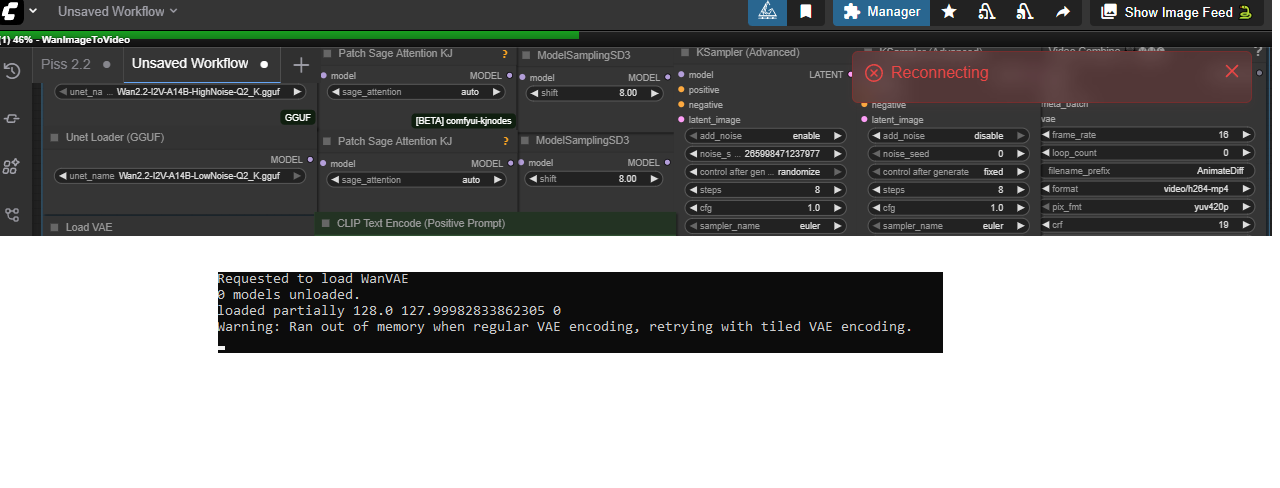
Task: Click the crf value field showing 19
Action: pyautogui.click(x=1148, y=225)
